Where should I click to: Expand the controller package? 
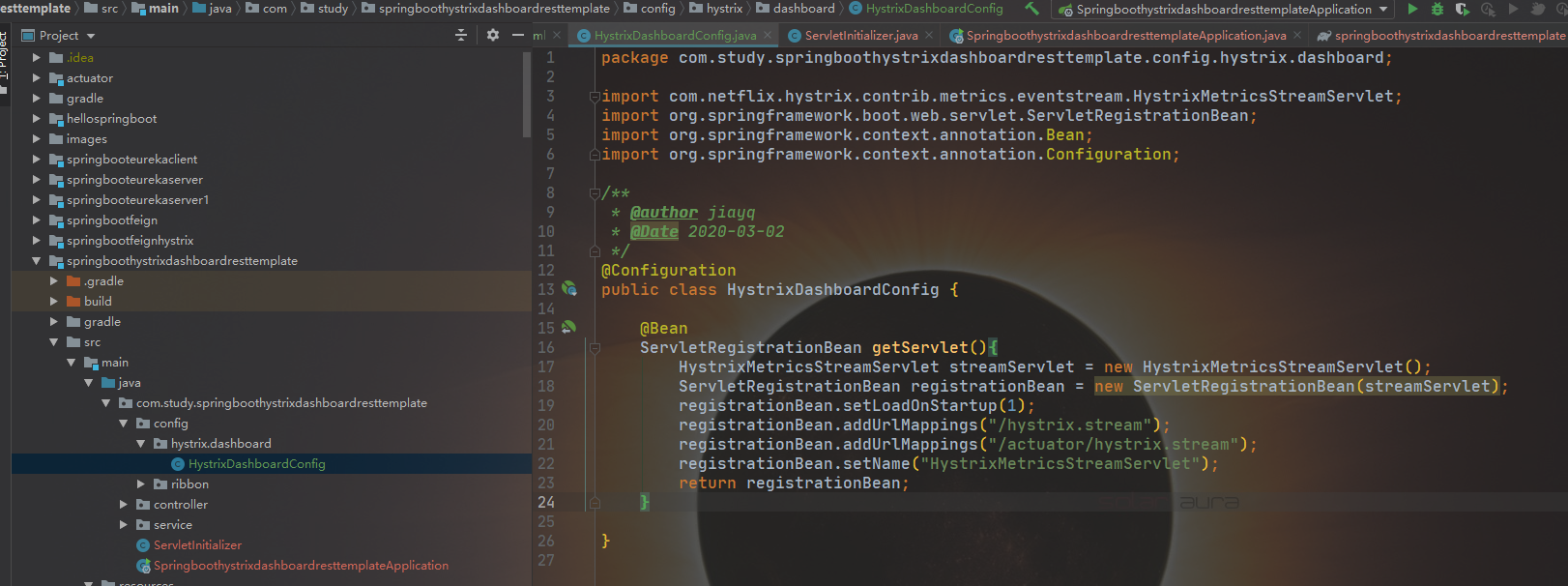[x=124, y=504]
